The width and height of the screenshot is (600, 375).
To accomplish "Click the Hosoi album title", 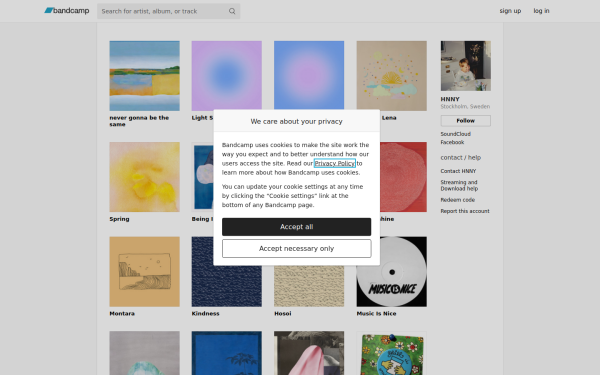I will [x=283, y=313].
